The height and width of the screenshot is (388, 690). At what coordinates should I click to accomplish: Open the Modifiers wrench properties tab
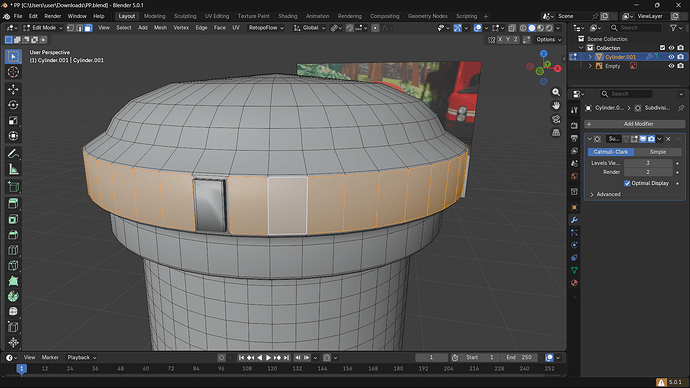(574, 220)
